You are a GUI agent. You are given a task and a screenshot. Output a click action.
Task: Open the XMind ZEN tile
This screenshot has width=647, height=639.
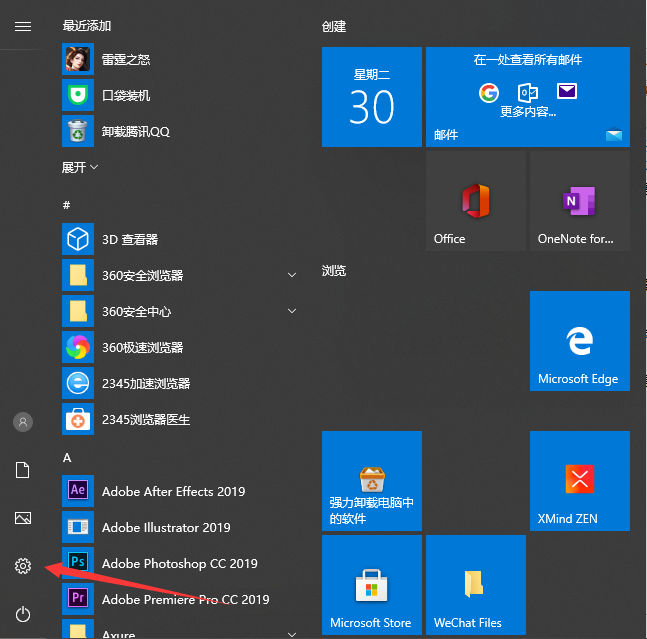point(579,481)
